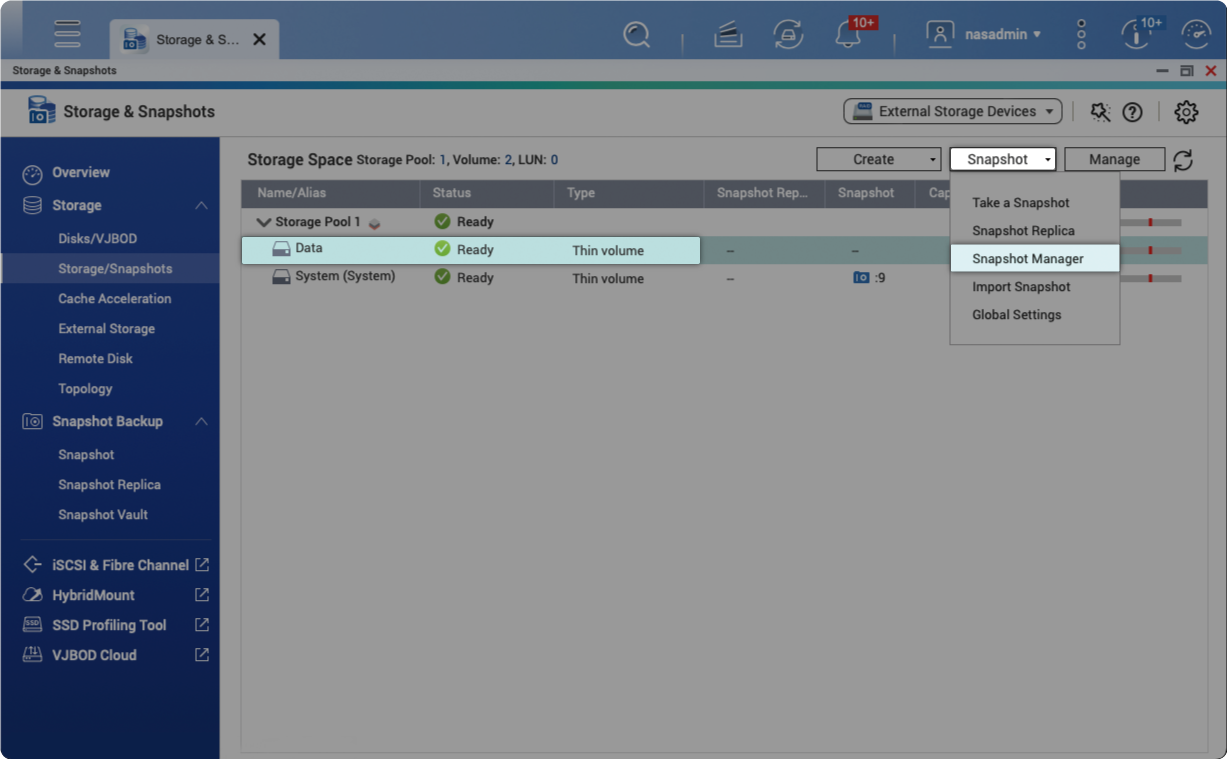
Task: Click the Ready status of Data volume
Action: click(x=464, y=250)
